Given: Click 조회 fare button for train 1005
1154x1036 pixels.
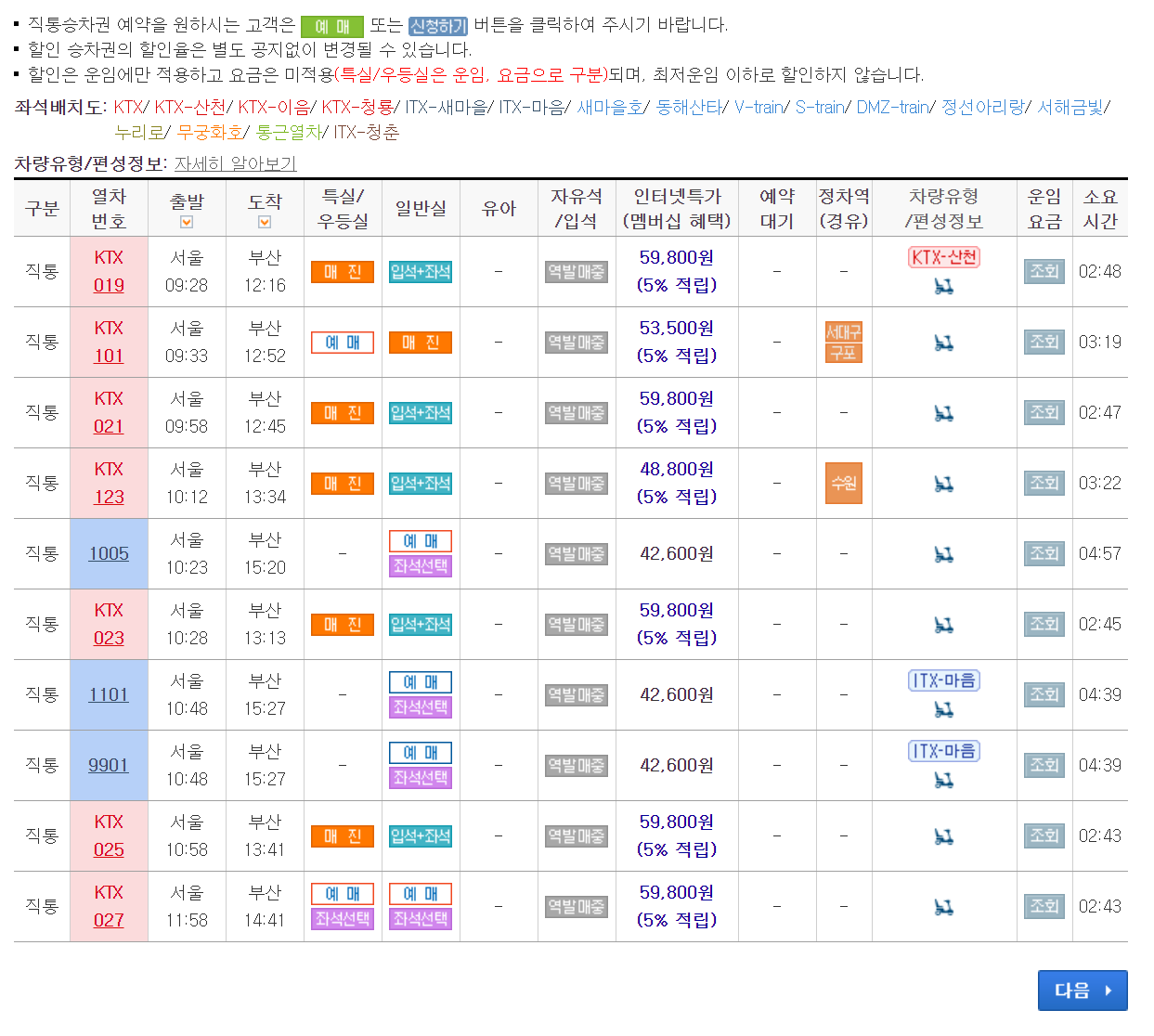Looking at the screenshot, I should (x=1044, y=553).
